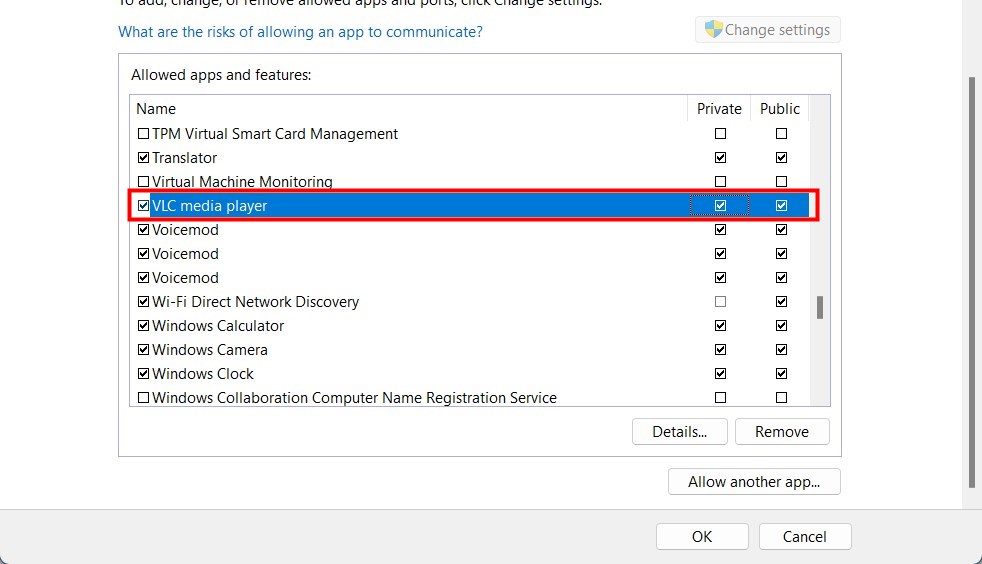982x564 pixels.
Task: Remove the selected app from list
Action: tap(782, 431)
